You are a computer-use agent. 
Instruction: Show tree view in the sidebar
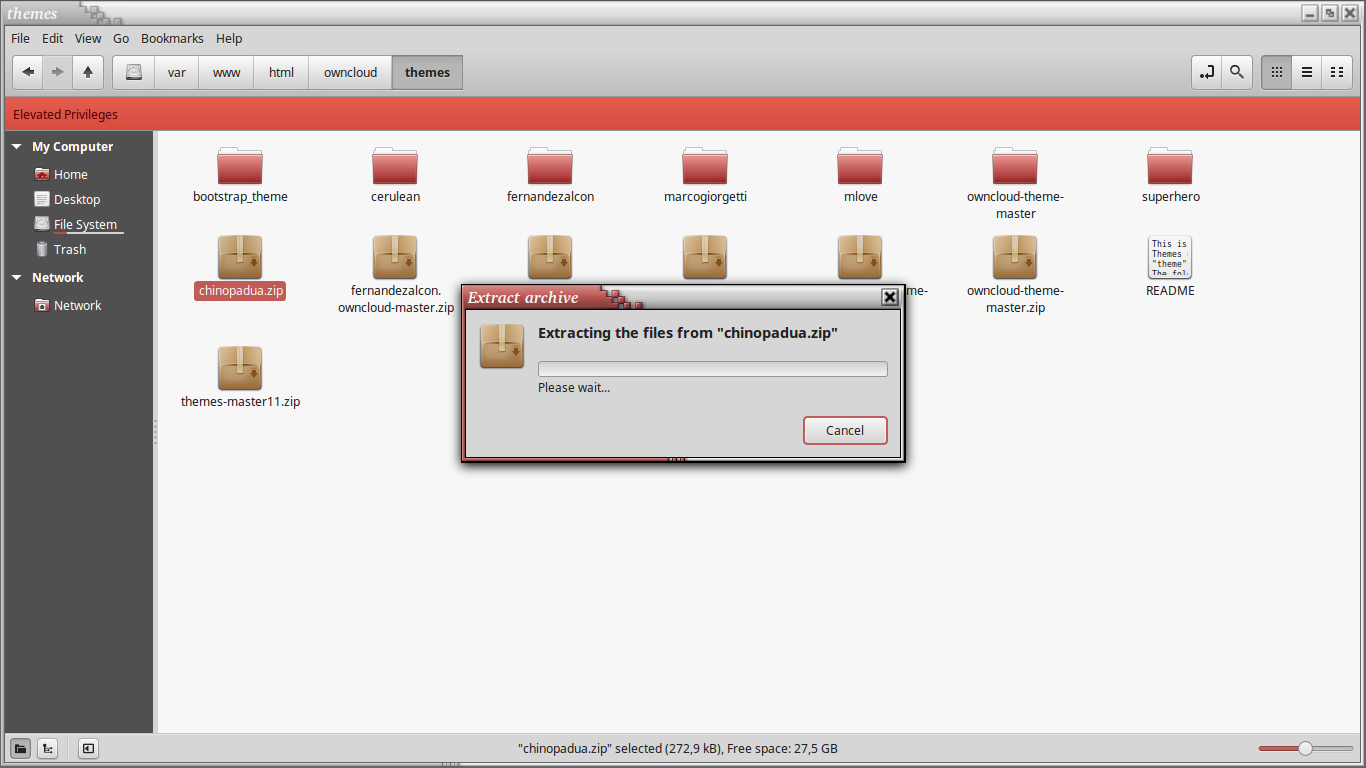coord(47,748)
